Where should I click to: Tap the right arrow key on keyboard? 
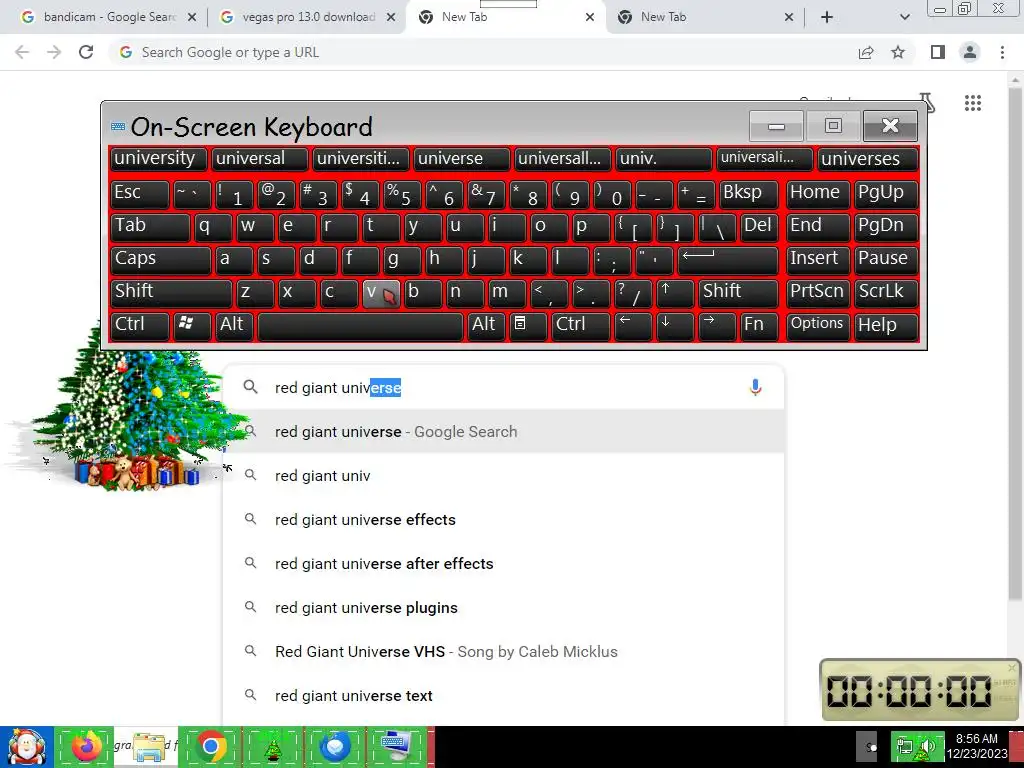(x=717, y=325)
